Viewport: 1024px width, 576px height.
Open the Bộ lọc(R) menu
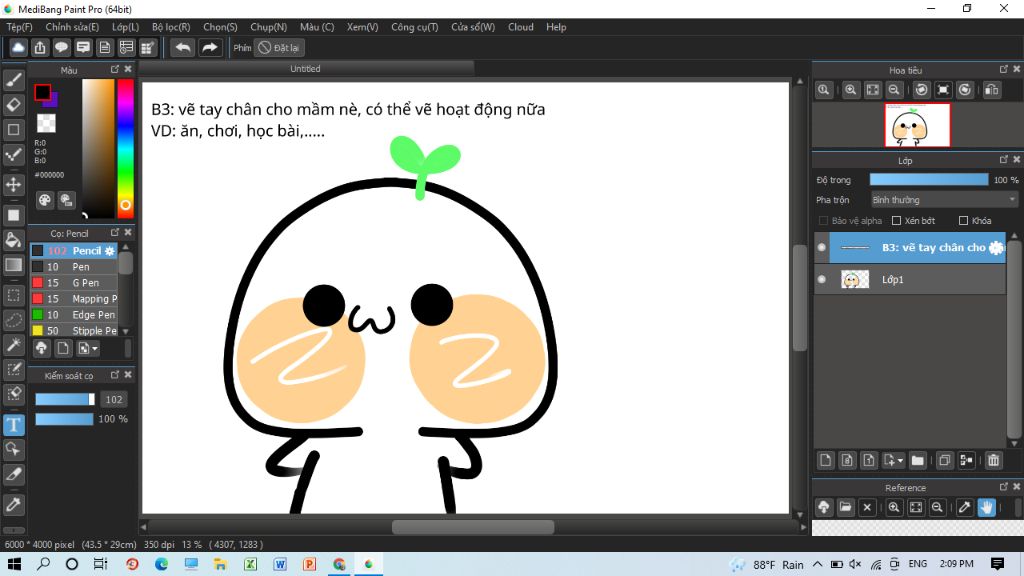point(171,27)
